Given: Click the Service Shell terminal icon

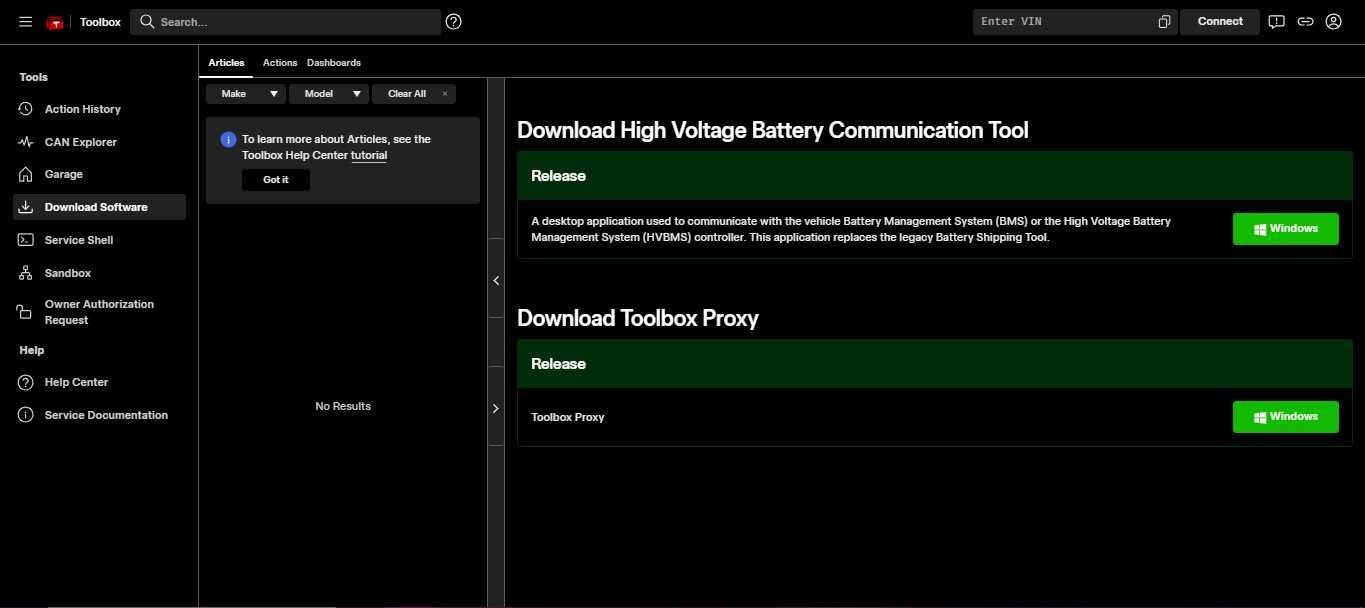Looking at the screenshot, I should coord(26,240).
